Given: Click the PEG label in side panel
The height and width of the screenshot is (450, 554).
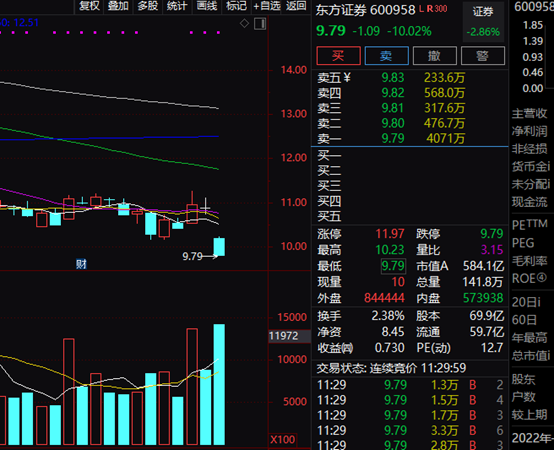Looking at the screenshot, I should coord(523,243).
